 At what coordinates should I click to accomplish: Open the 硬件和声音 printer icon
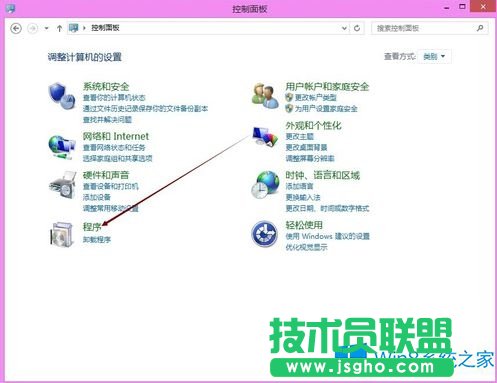click(62, 185)
